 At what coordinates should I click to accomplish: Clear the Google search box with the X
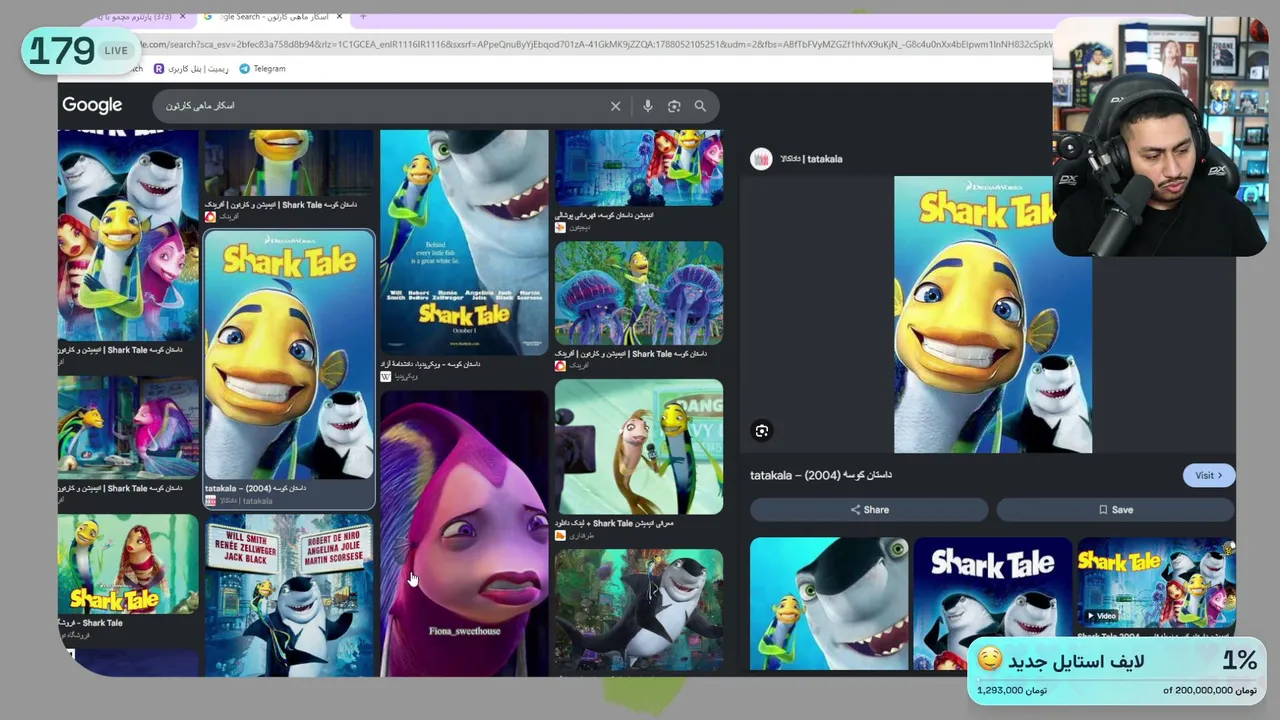(x=616, y=106)
